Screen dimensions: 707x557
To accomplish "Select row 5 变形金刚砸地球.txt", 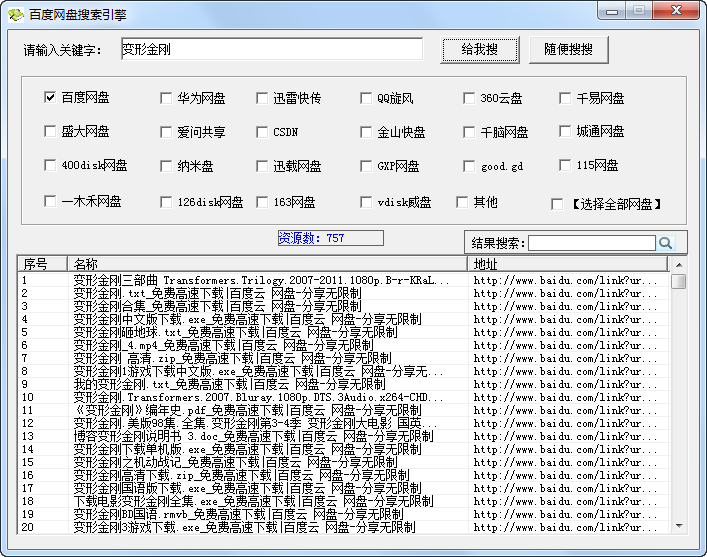I will point(343,332).
